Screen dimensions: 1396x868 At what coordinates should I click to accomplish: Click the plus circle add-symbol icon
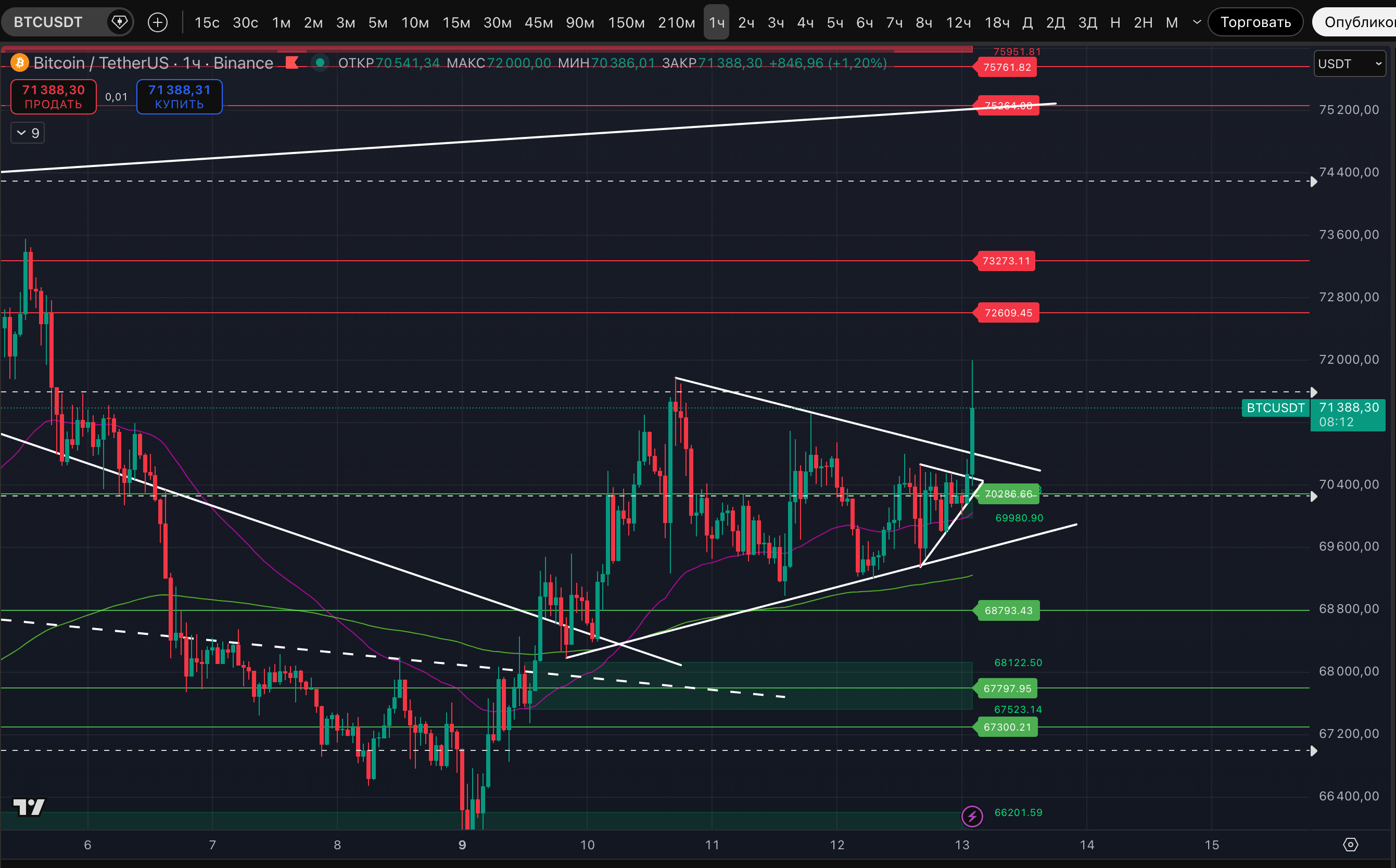coord(157,22)
